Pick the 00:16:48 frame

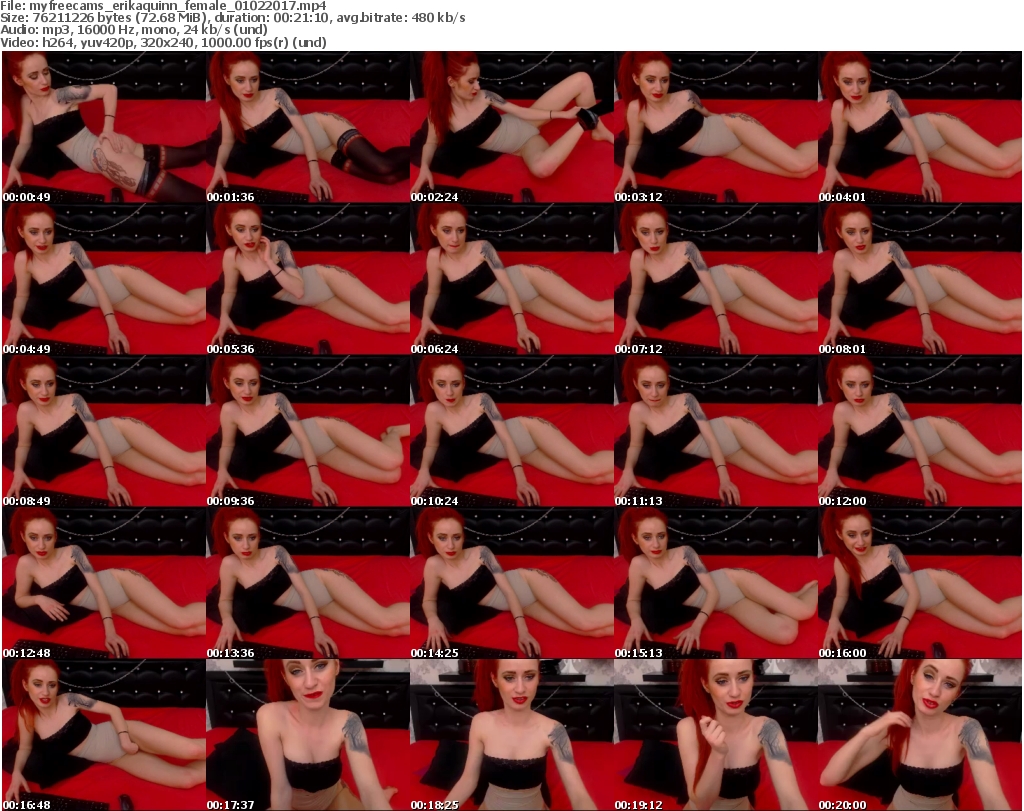tap(104, 735)
